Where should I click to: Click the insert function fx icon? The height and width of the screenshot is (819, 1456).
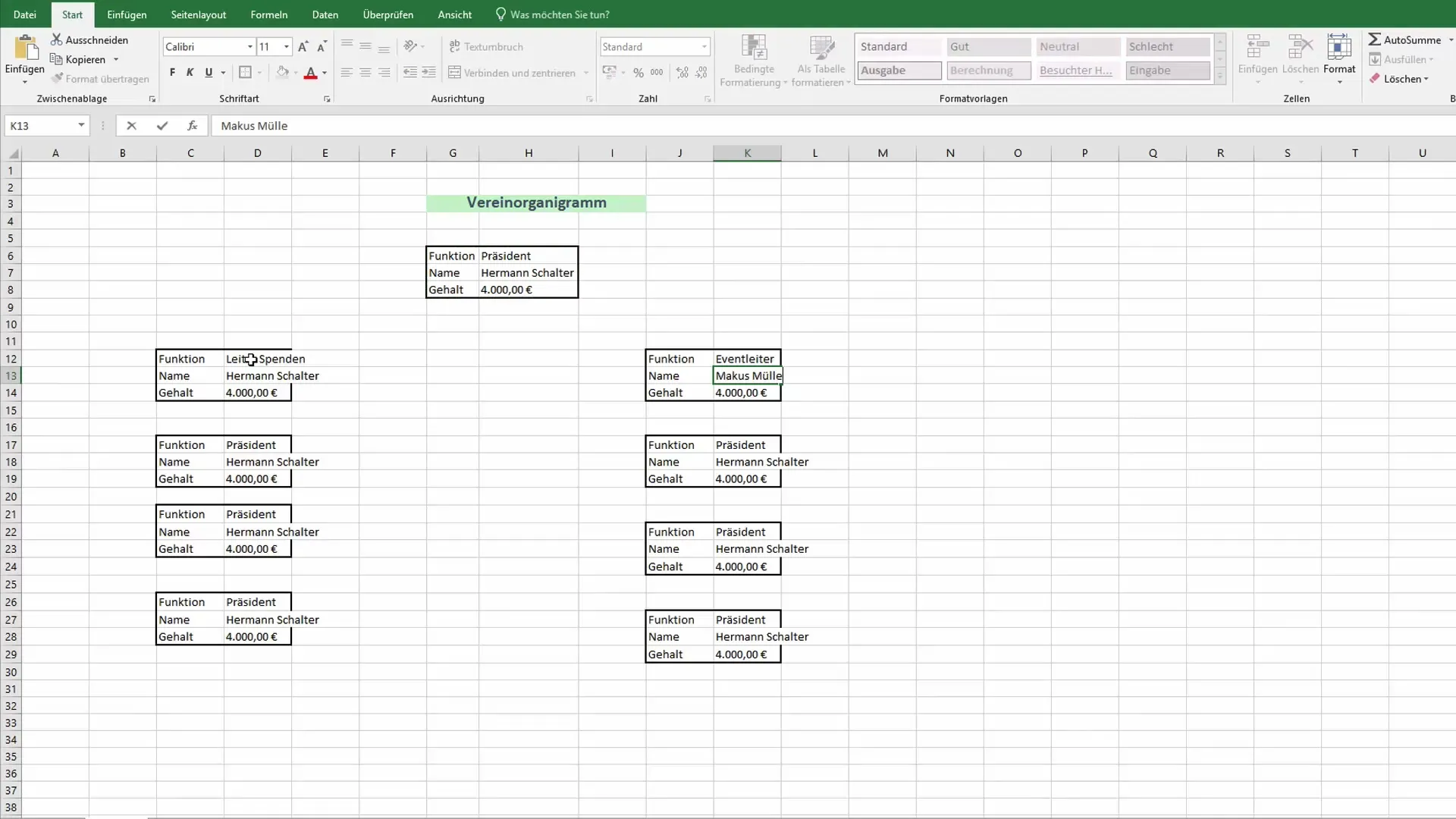193,126
